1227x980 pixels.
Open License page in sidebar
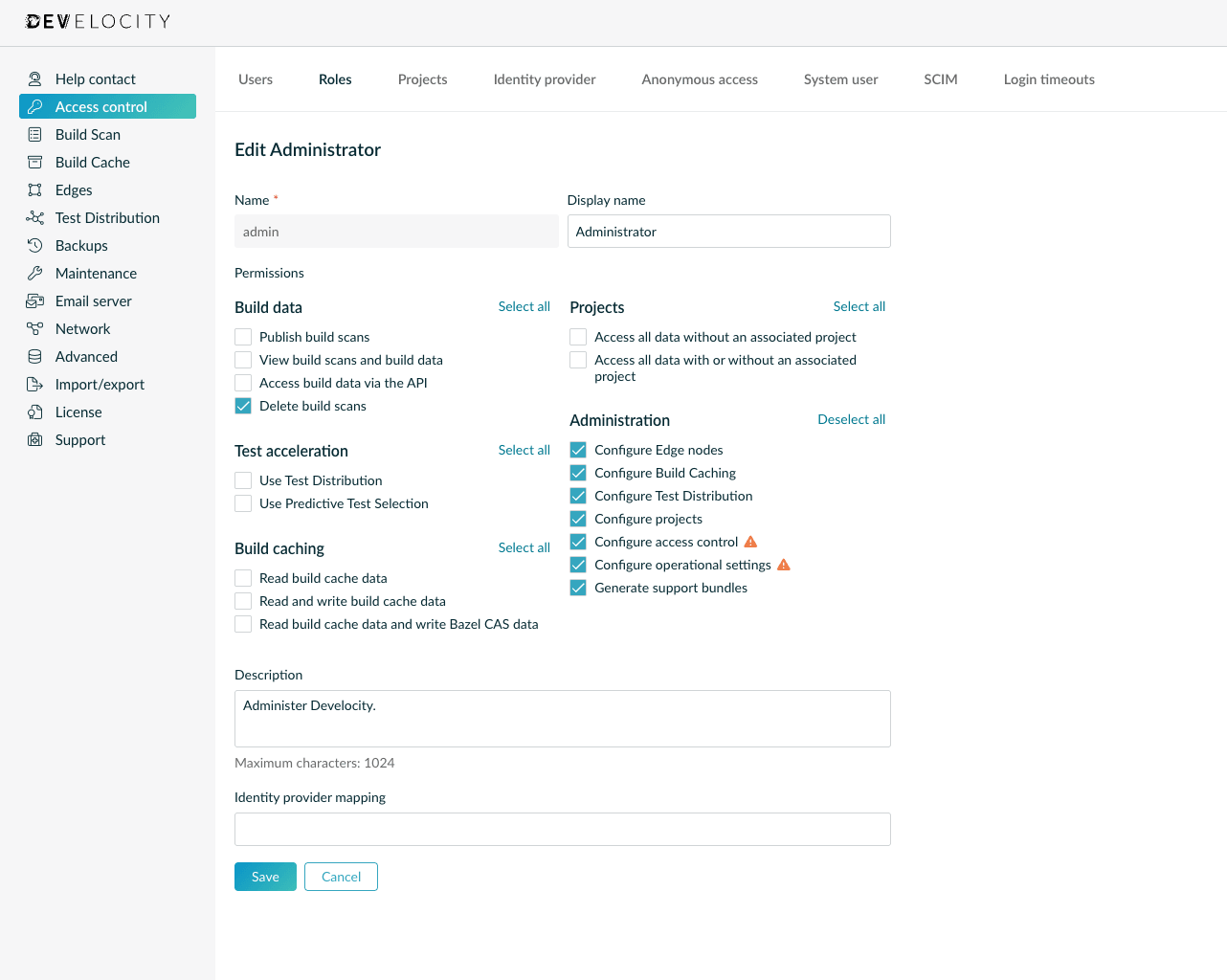pyautogui.click(x=107, y=412)
